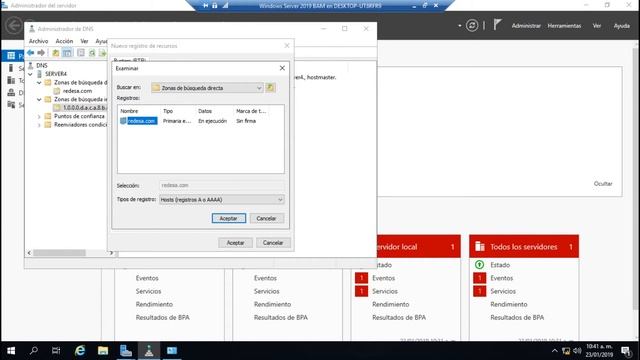Click the forward arrow in DNS toolbar
This screenshot has height=360, width=640.
[x=41, y=53]
